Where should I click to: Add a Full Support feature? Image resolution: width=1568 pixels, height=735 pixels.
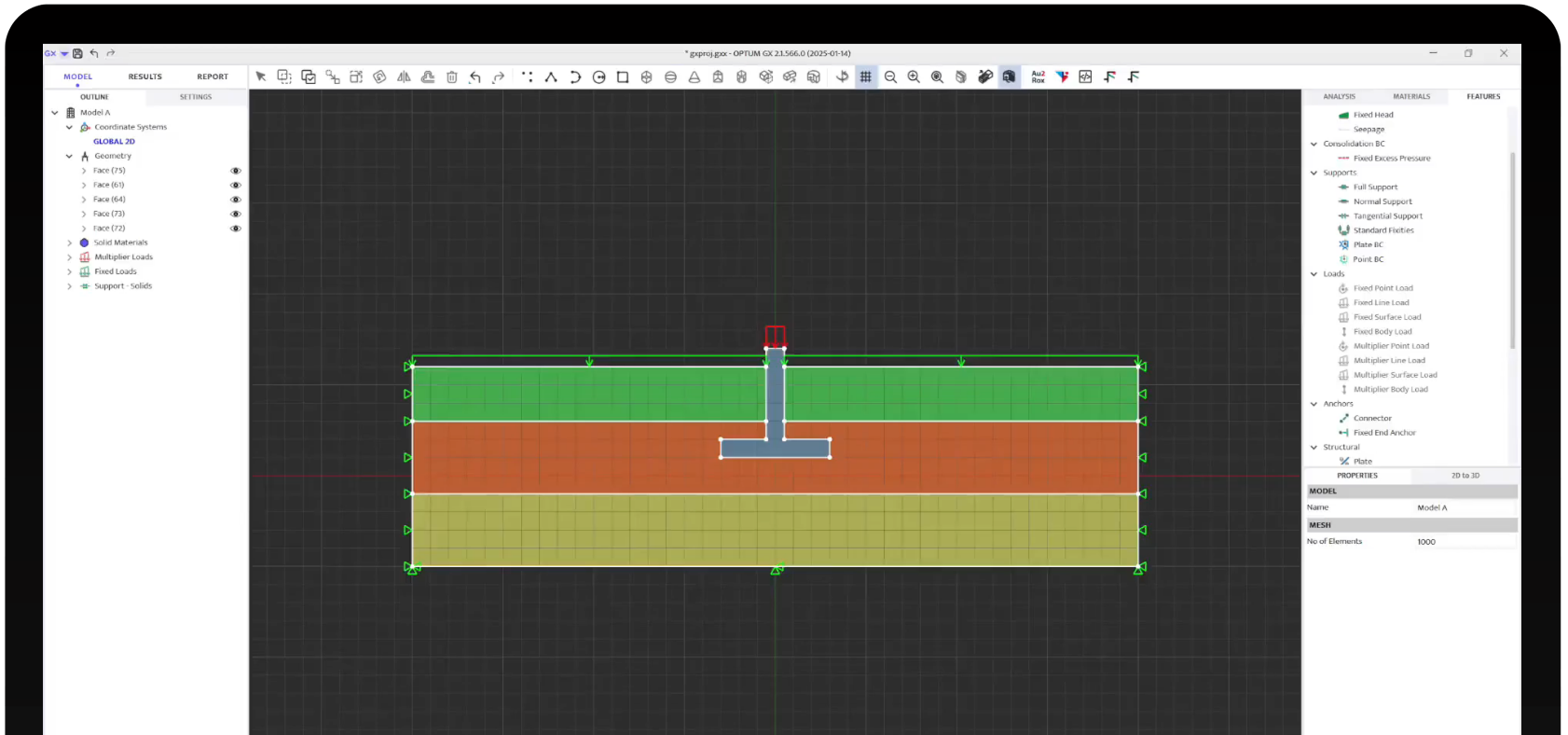click(x=1375, y=187)
